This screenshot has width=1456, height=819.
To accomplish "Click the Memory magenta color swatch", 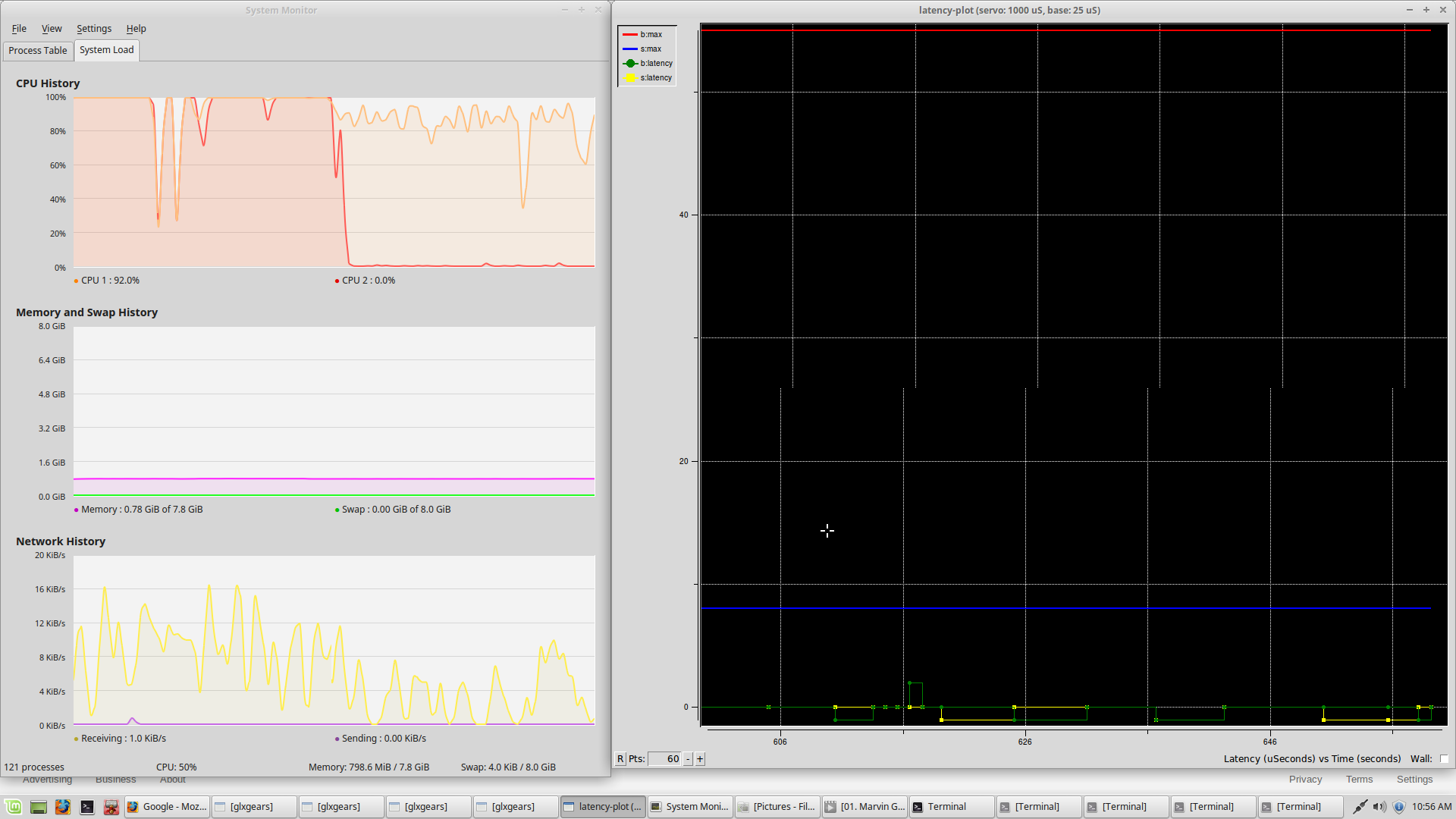I will click(76, 510).
